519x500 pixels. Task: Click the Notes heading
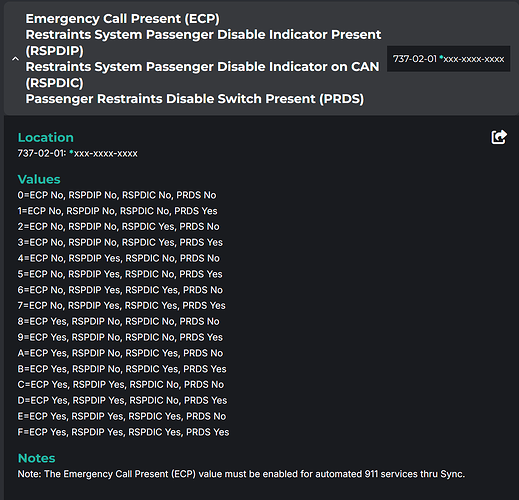[36, 458]
